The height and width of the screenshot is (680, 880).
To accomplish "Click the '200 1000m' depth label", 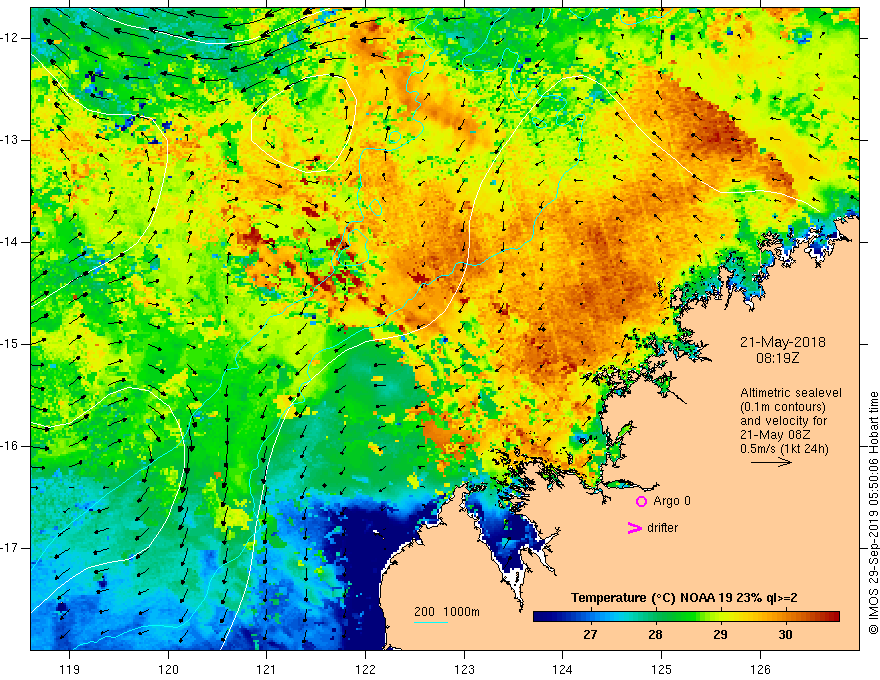I will (447, 612).
